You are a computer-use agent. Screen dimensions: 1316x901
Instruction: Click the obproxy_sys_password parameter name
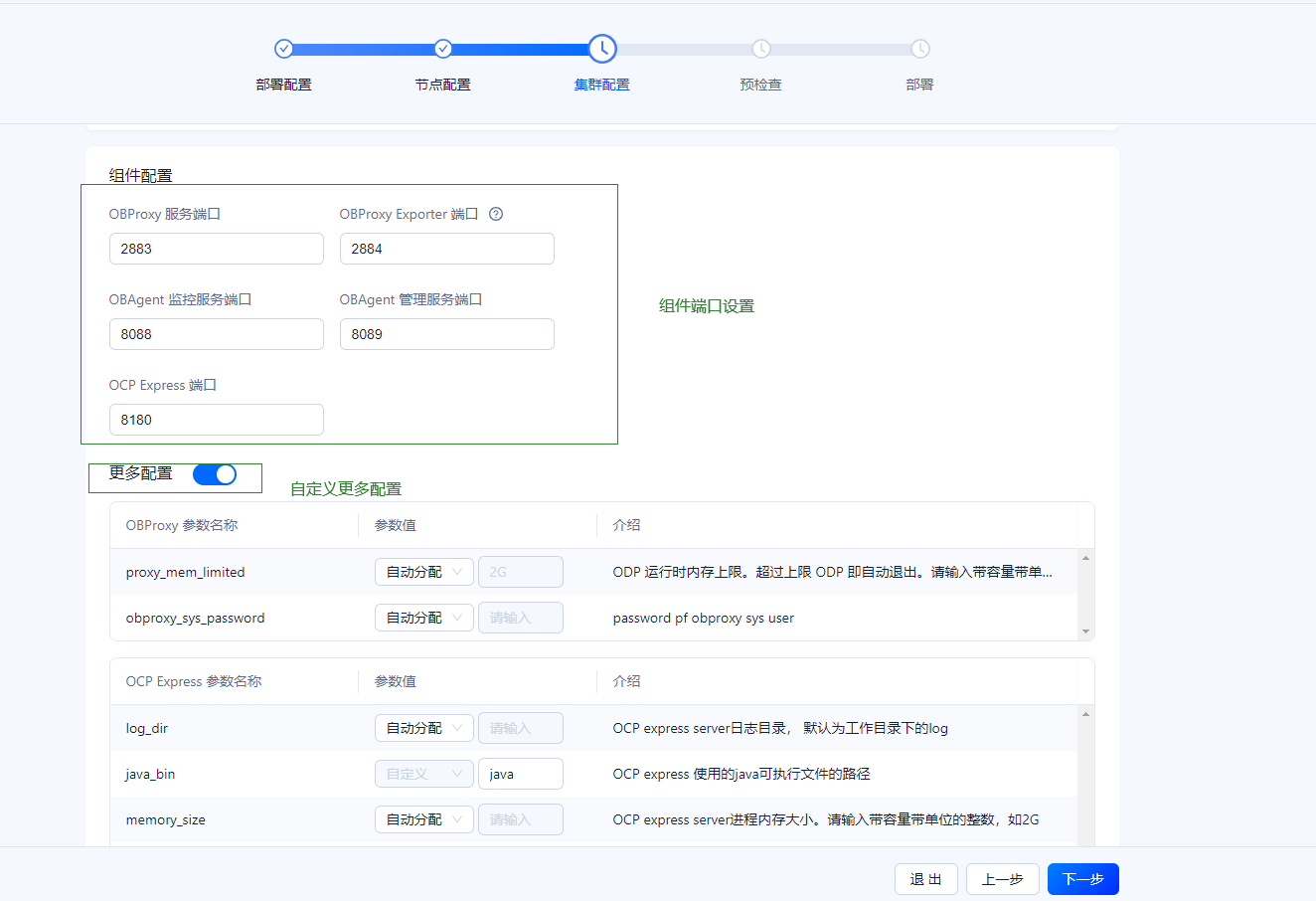click(x=195, y=618)
